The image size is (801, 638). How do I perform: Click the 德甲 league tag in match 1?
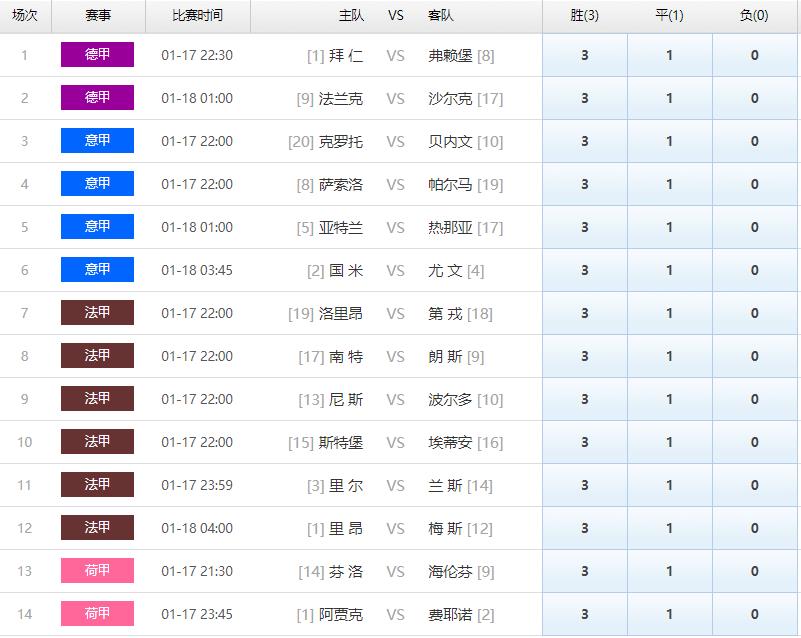point(98,54)
